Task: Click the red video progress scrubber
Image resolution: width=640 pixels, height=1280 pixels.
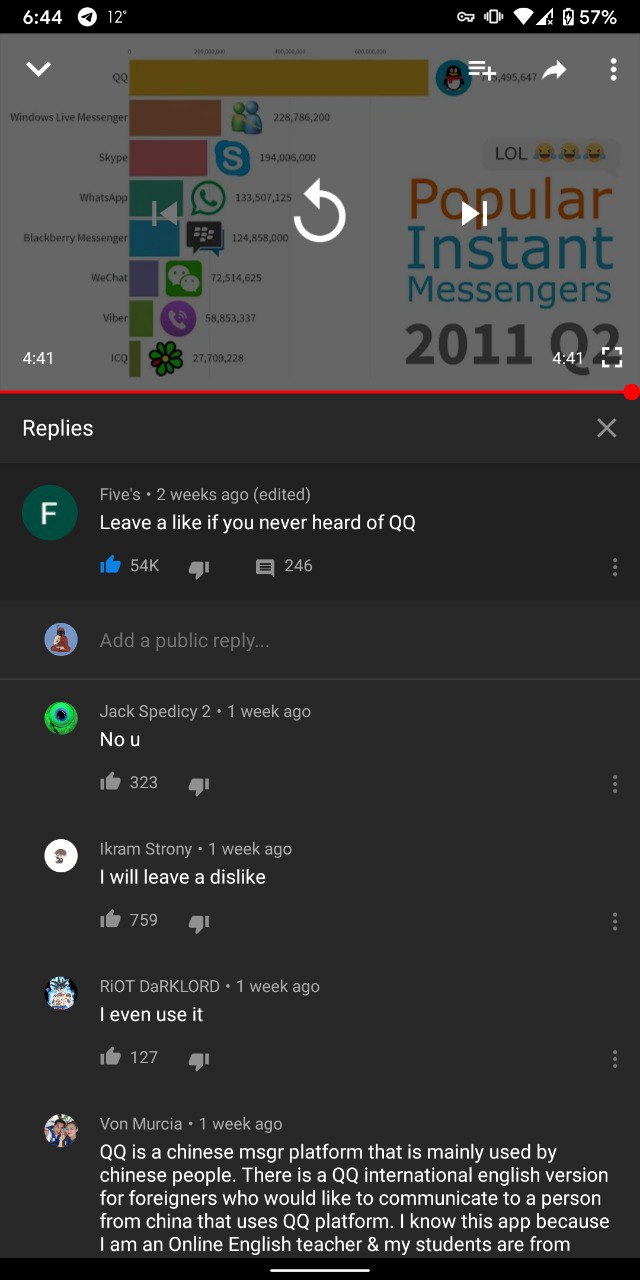Action: [x=630, y=392]
